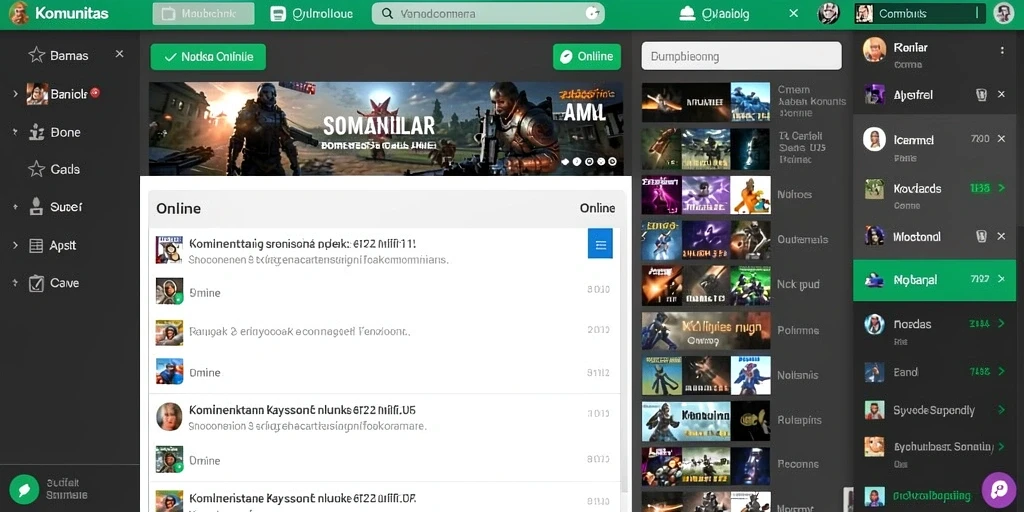Viewport: 1024px width, 512px height.
Task: Open the SOMANILAR banner image
Action: 386,129
